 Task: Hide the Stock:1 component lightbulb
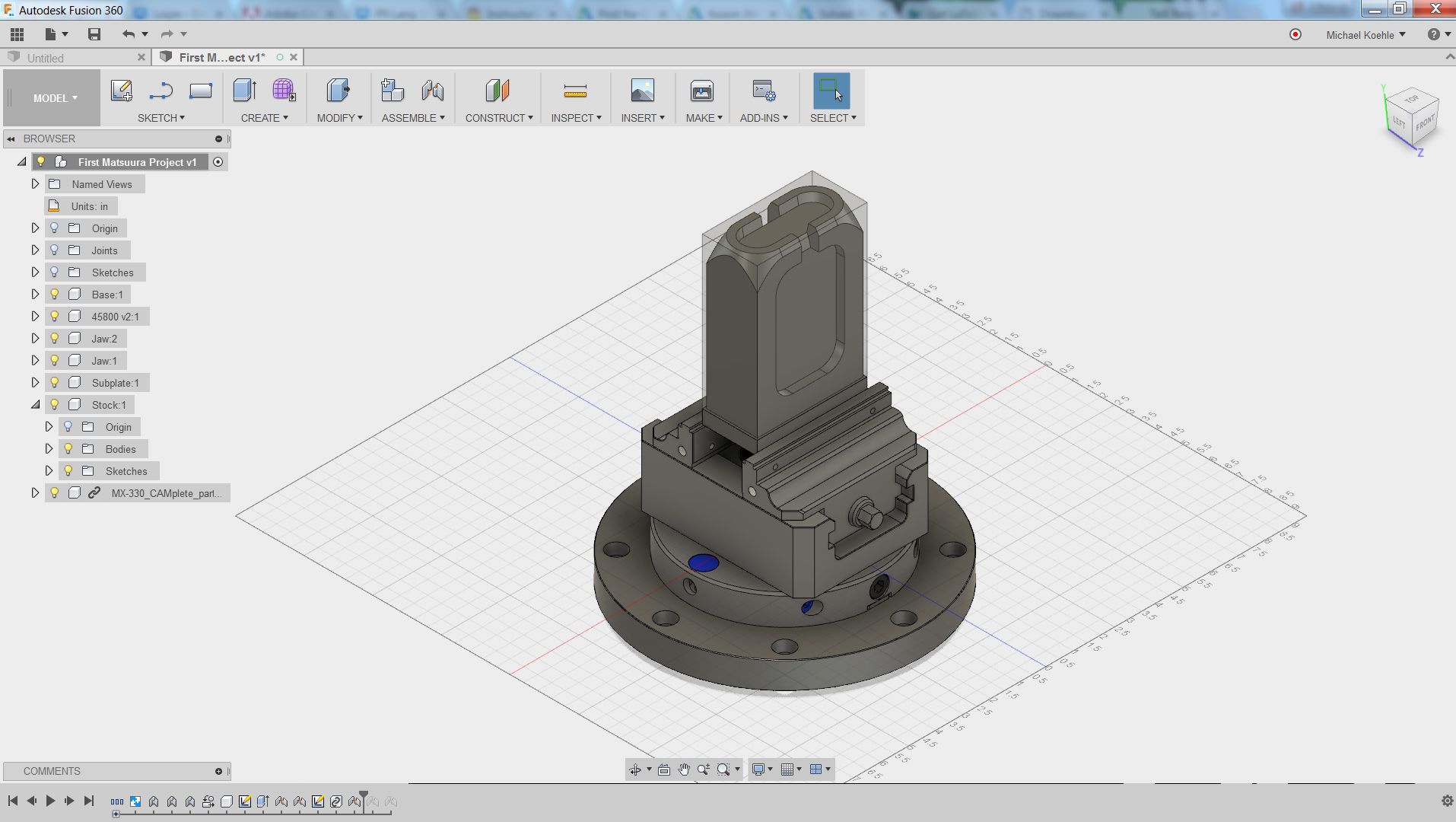click(54, 404)
